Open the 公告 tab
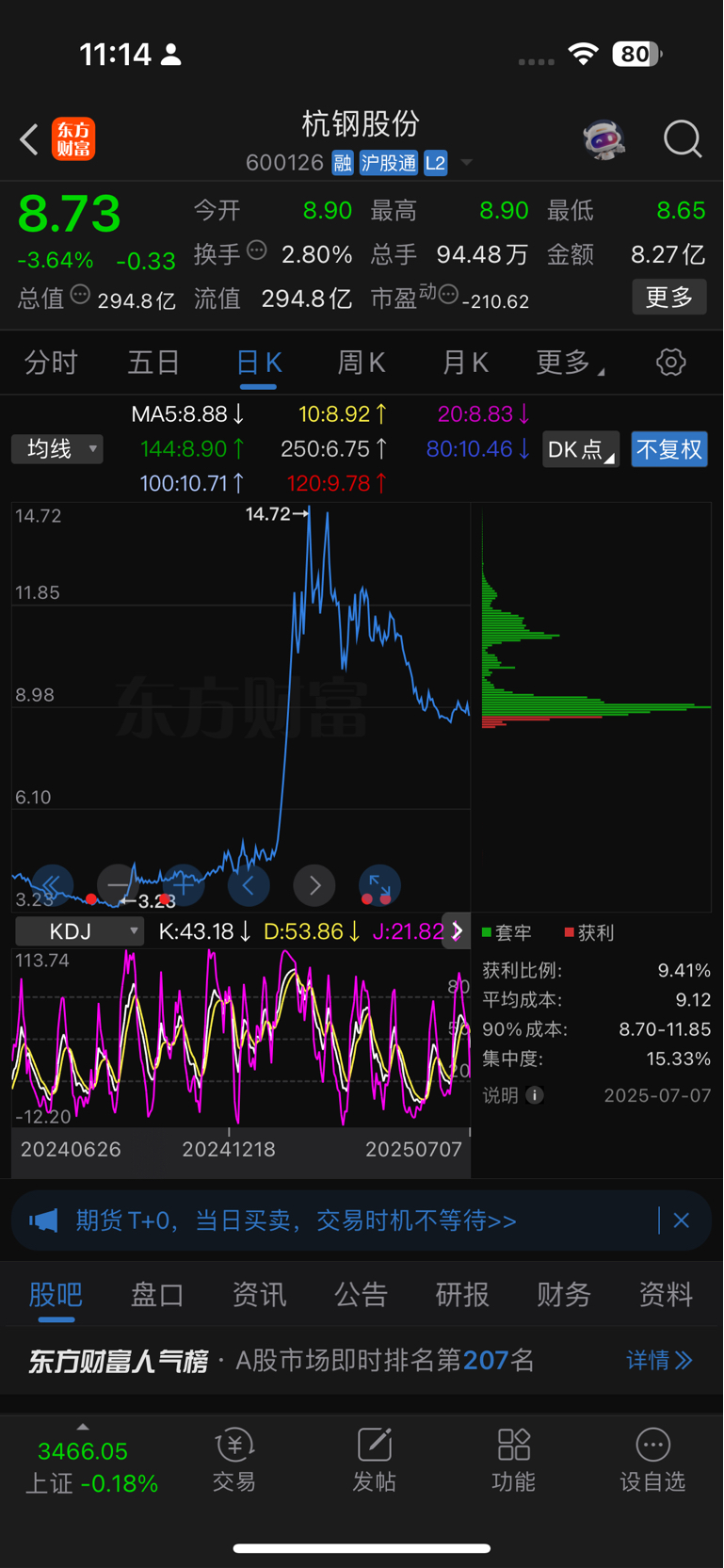The height and width of the screenshot is (1568, 724). tap(361, 1294)
